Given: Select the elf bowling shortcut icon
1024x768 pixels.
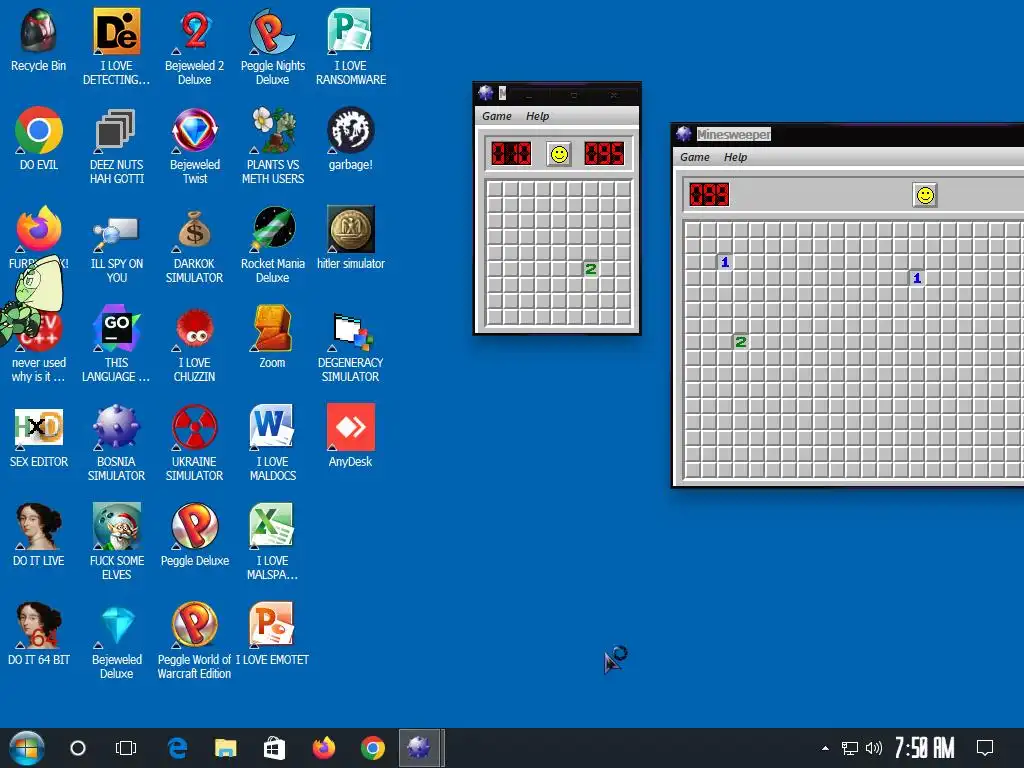Looking at the screenshot, I should (116, 526).
